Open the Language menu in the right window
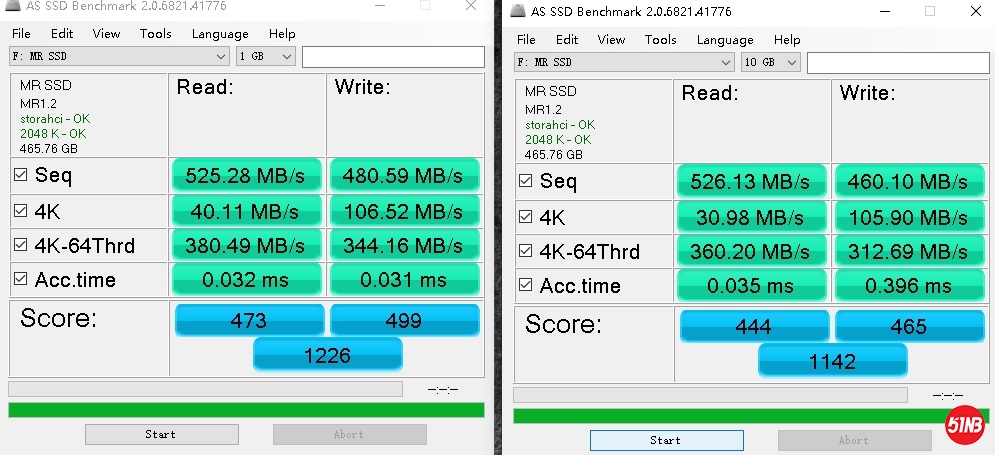The height and width of the screenshot is (455, 995). pyautogui.click(x=724, y=39)
